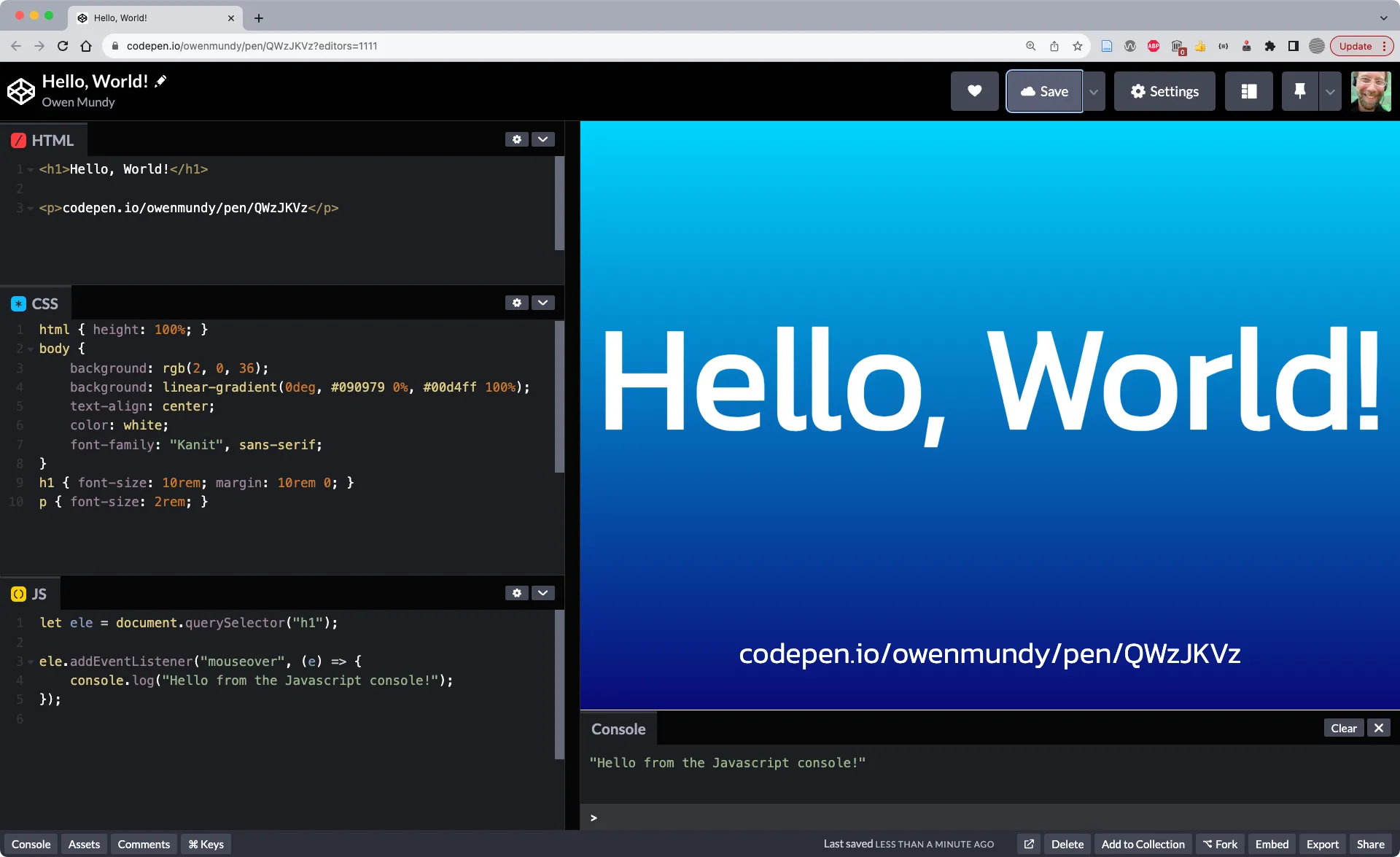Viewport: 1400px width, 857px height.
Task: Open the CSS panel settings gear
Action: click(x=516, y=302)
